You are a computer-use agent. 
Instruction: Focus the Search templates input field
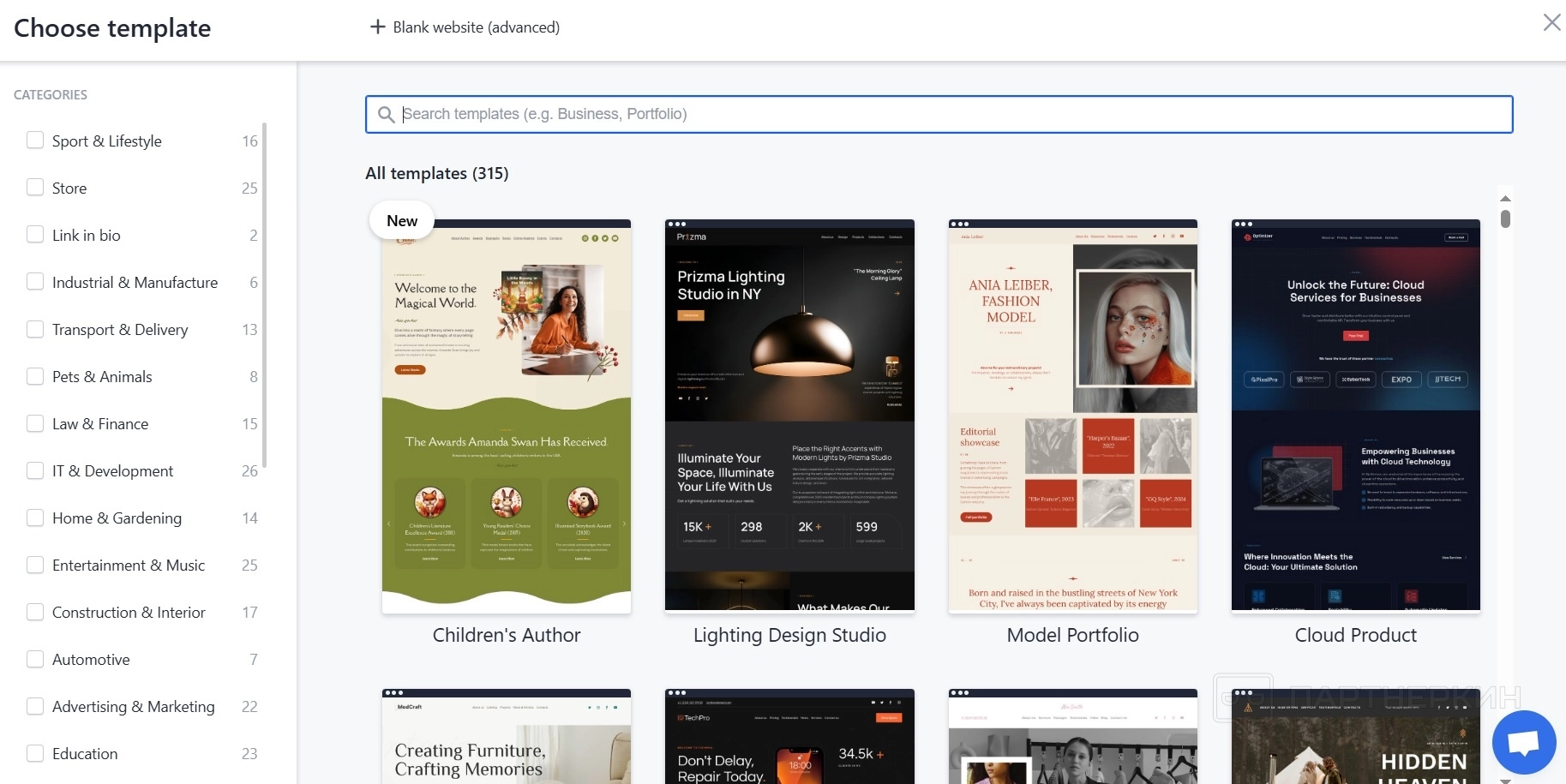[x=939, y=114]
